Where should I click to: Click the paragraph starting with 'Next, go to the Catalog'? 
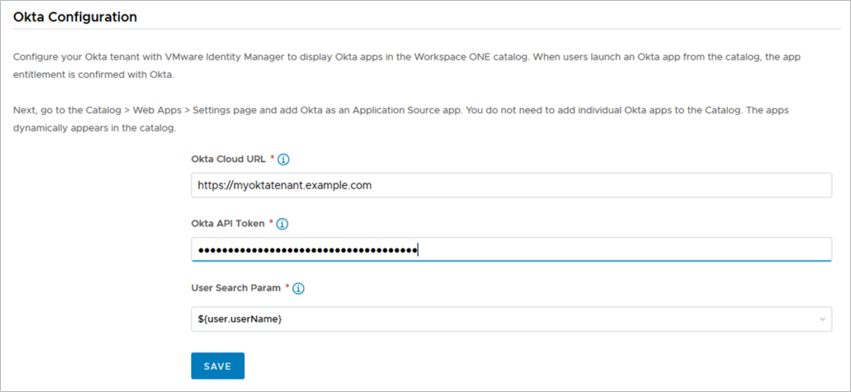click(401, 119)
